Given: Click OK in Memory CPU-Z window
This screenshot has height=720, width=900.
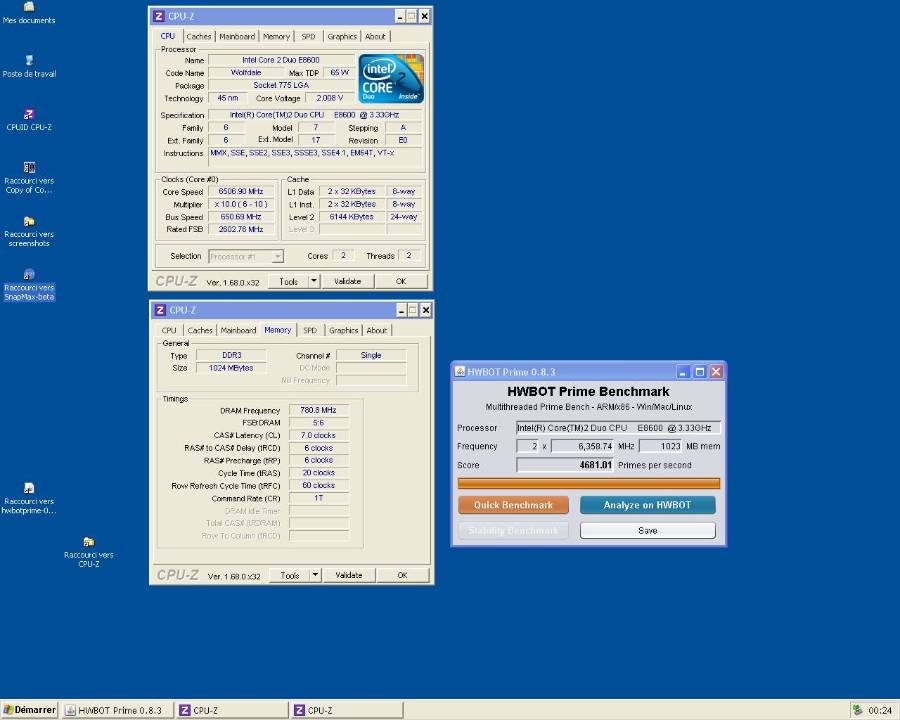Looking at the screenshot, I should 402,575.
